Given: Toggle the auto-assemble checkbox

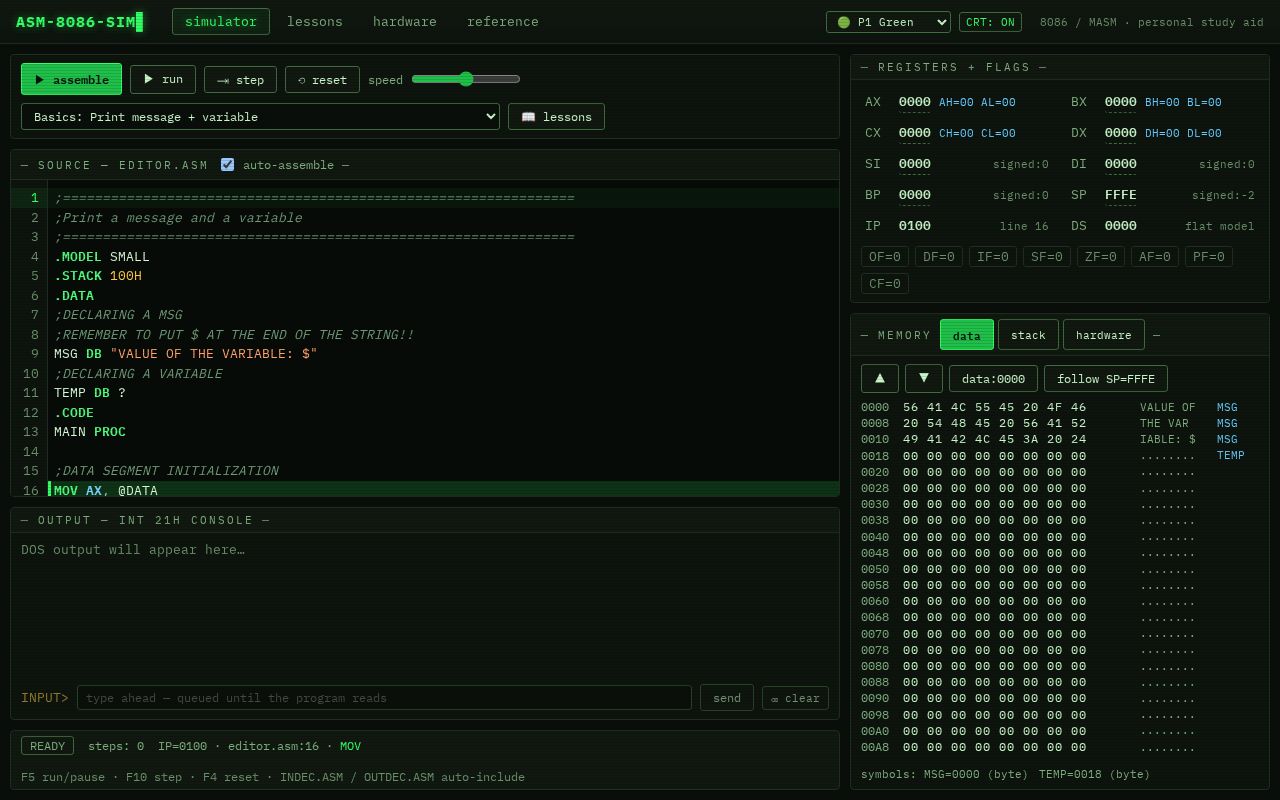Looking at the screenshot, I should click(x=227, y=165).
